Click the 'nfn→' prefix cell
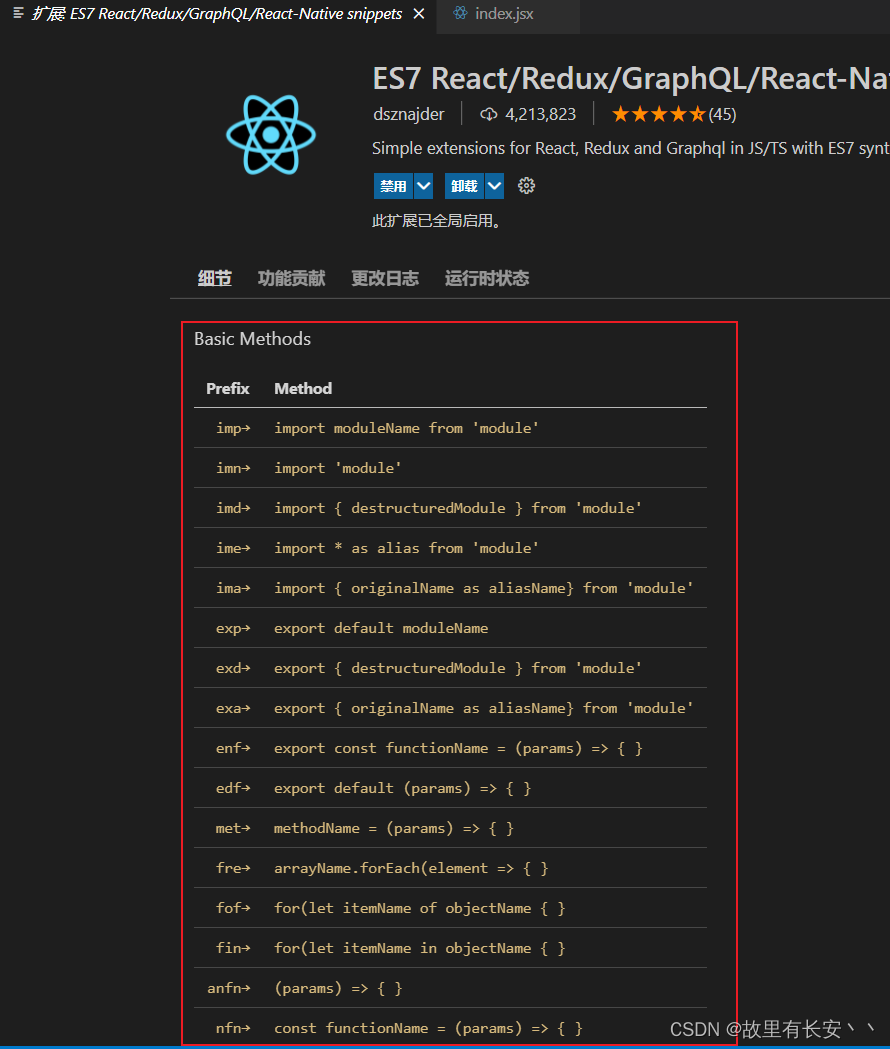 (x=233, y=1028)
